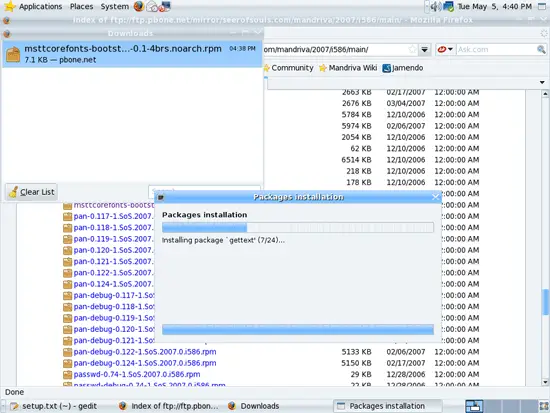The width and height of the screenshot is (550, 413).
Task: Open the pan-debug-0.120 package link
Action: pos(114,329)
